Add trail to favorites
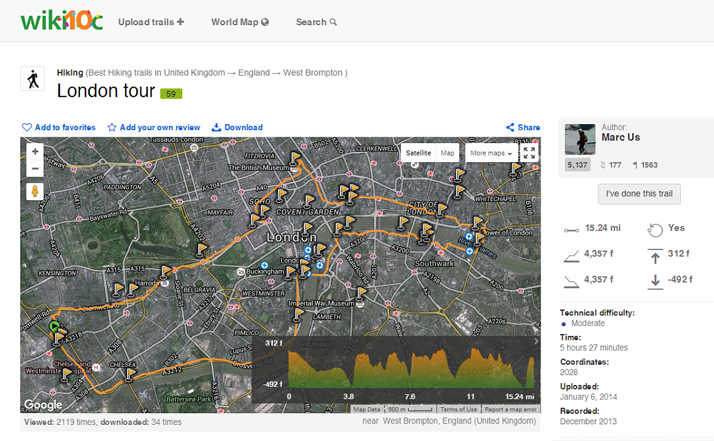This screenshot has height=441, width=714. 59,127
